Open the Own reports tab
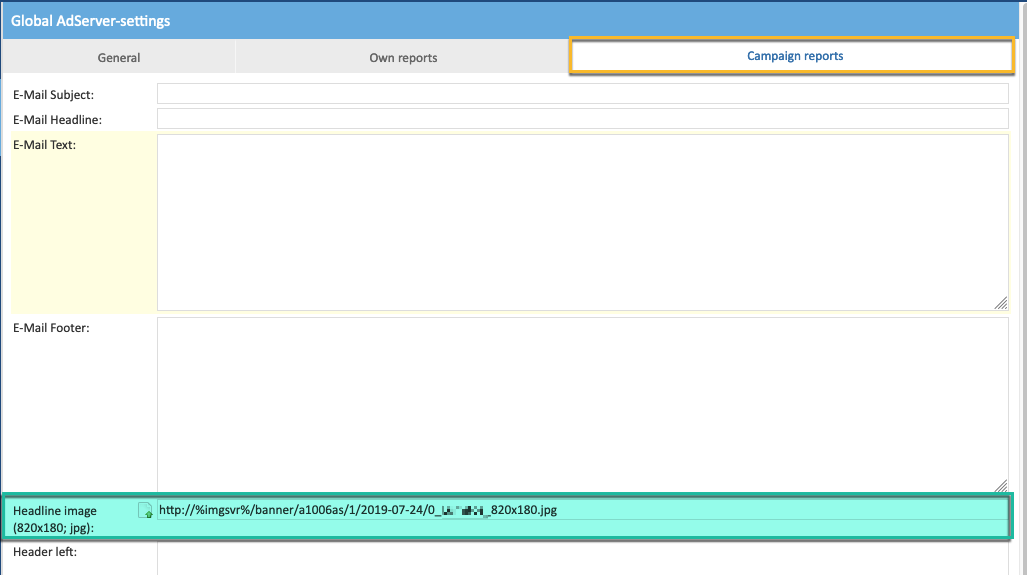 [x=403, y=58]
